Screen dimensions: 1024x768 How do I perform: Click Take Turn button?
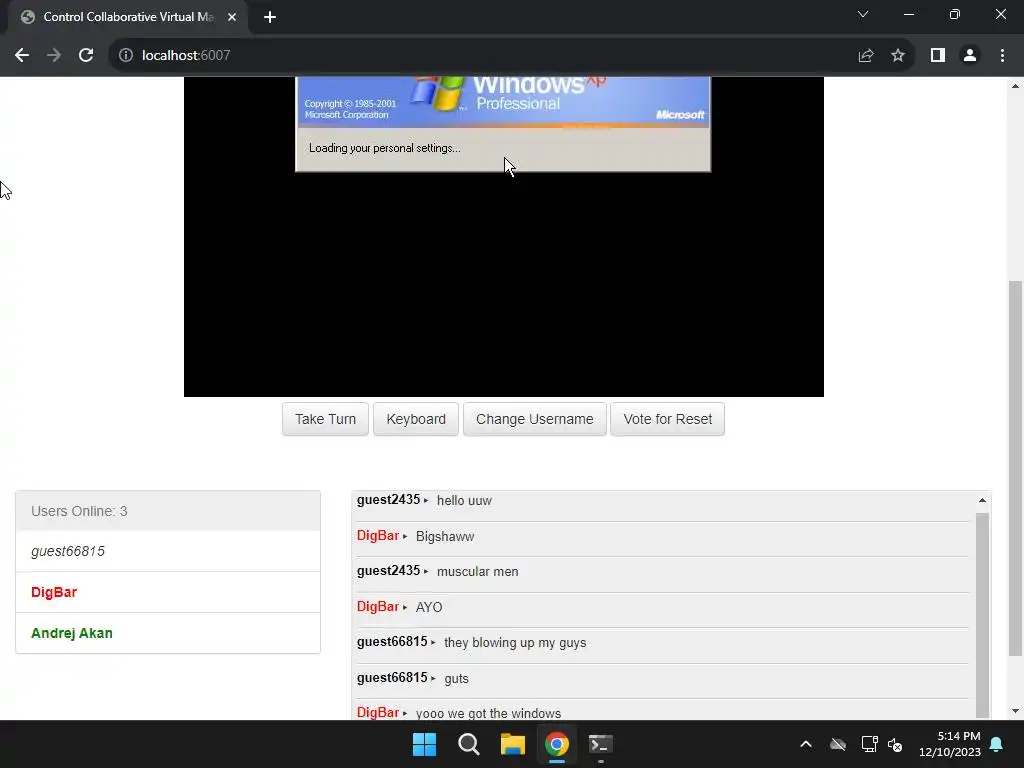click(x=325, y=419)
